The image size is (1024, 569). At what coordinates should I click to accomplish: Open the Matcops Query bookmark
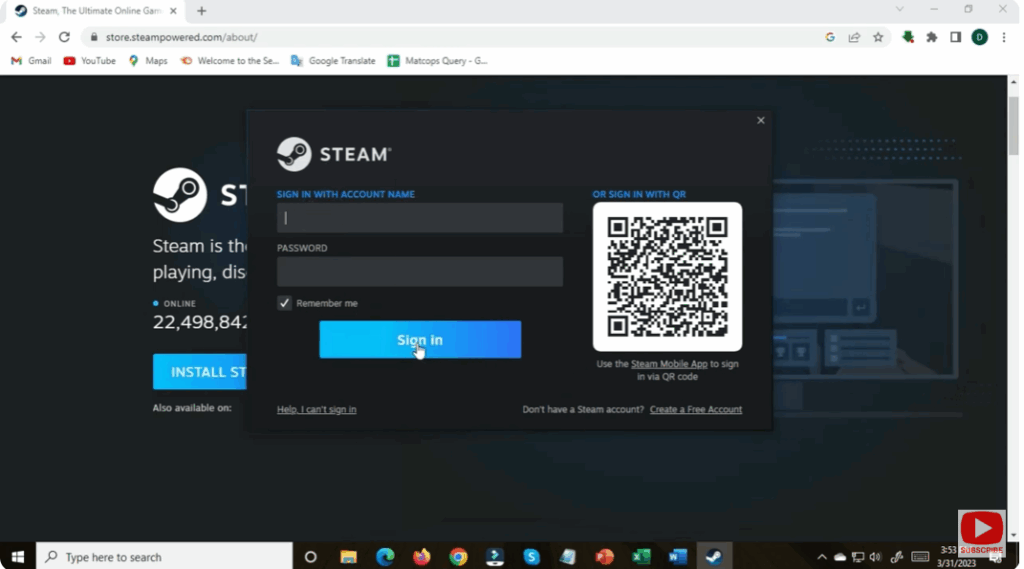[438, 61]
